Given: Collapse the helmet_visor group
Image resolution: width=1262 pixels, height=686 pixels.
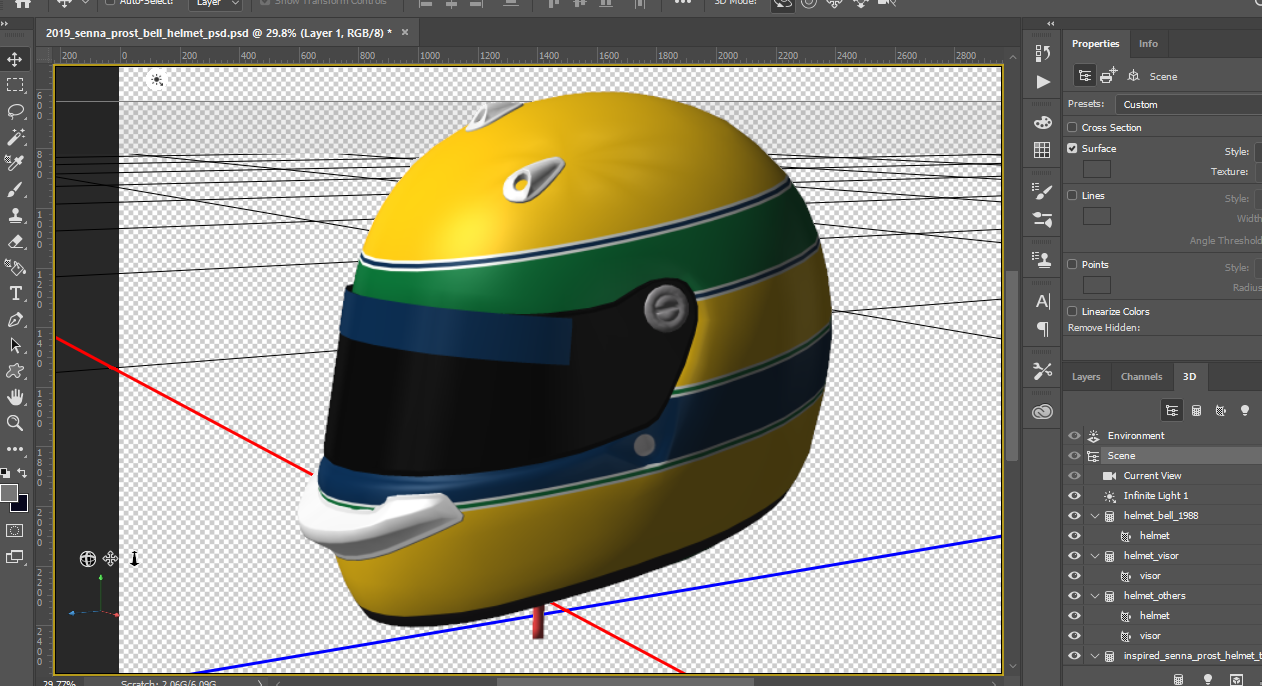Looking at the screenshot, I should (x=1094, y=556).
